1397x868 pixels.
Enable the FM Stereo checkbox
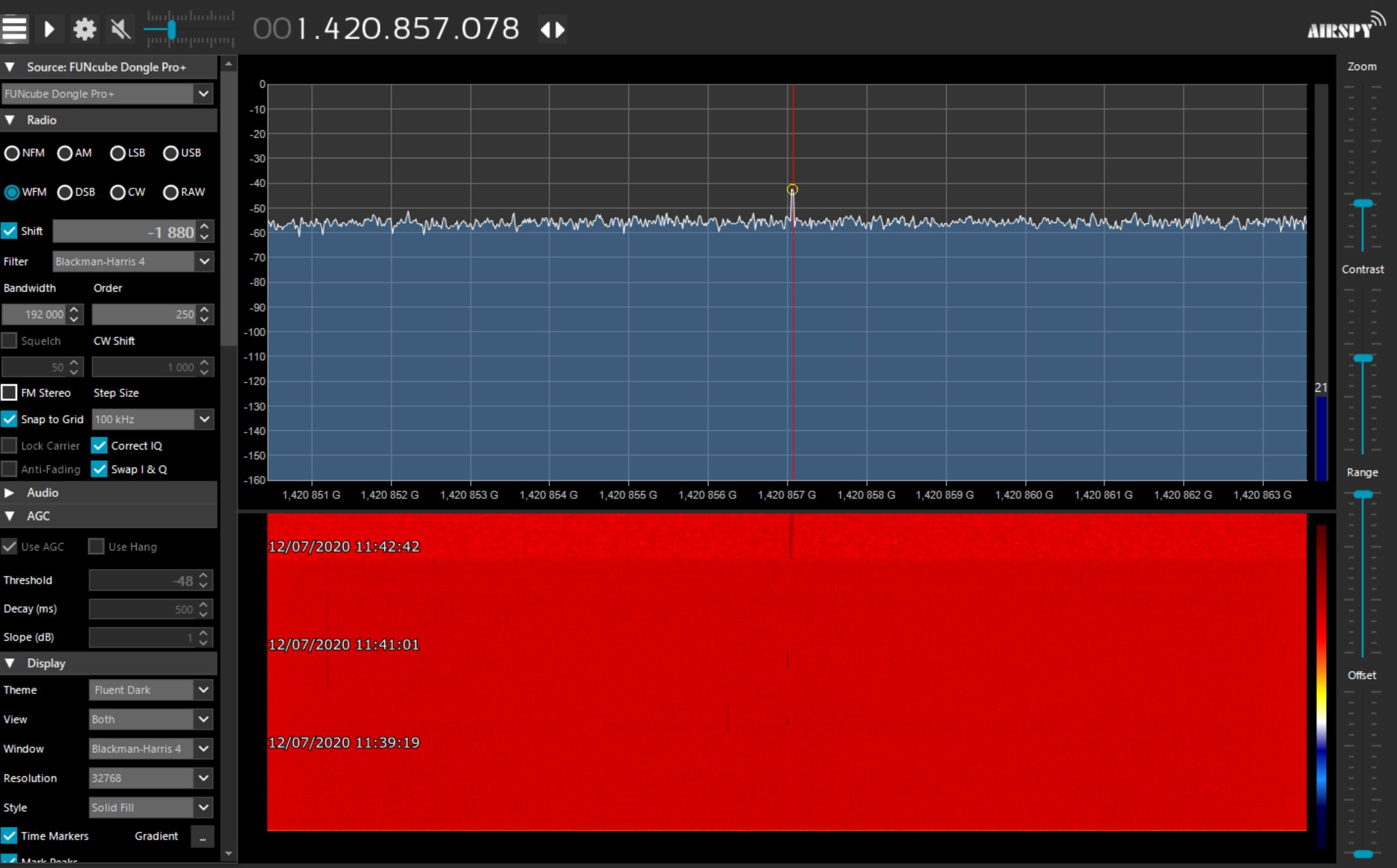coord(9,393)
